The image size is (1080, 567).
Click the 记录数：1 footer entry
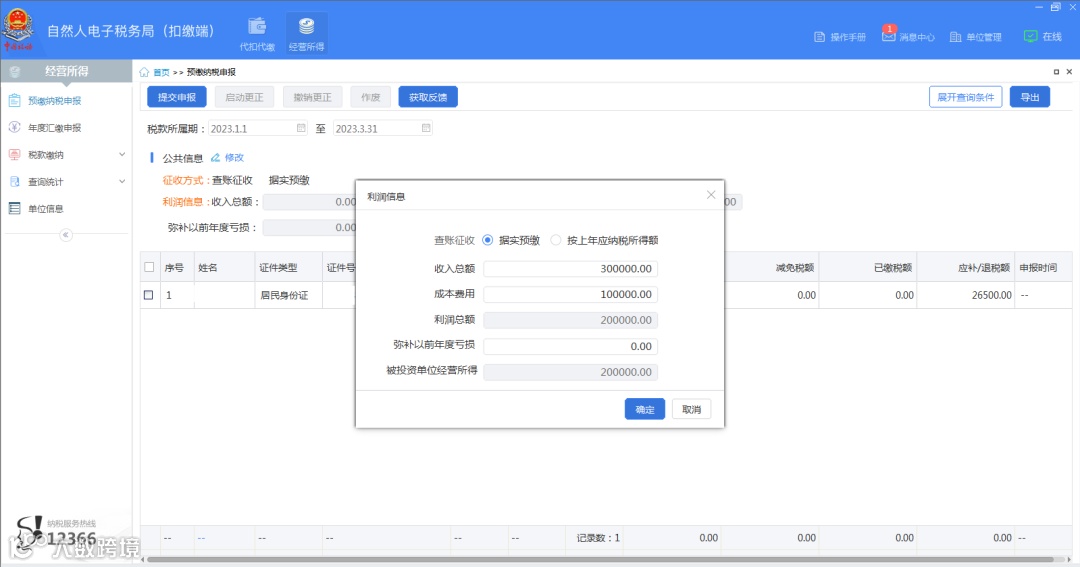pyautogui.click(x=598, y=538)
